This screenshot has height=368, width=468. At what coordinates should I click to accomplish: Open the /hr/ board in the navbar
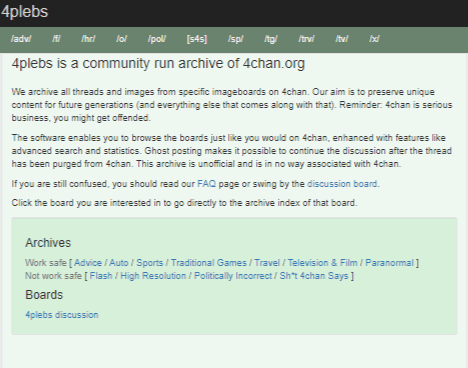click(88, 39)
